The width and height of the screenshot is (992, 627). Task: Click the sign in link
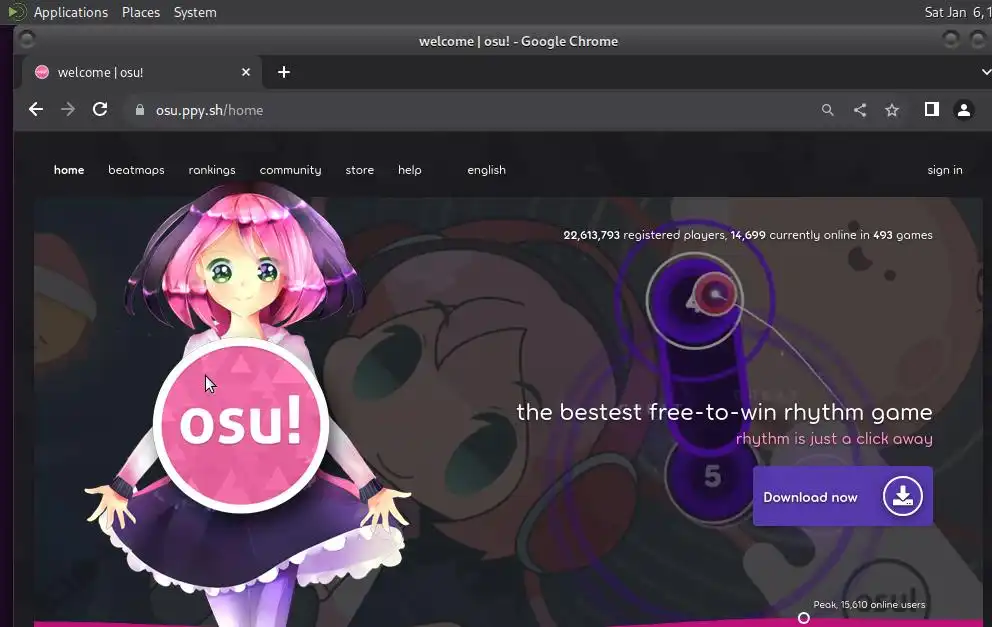click(x=945, y=170)
